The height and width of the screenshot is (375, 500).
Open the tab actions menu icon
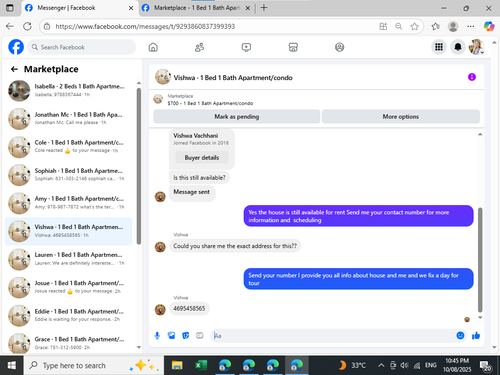tap(10, 8)
